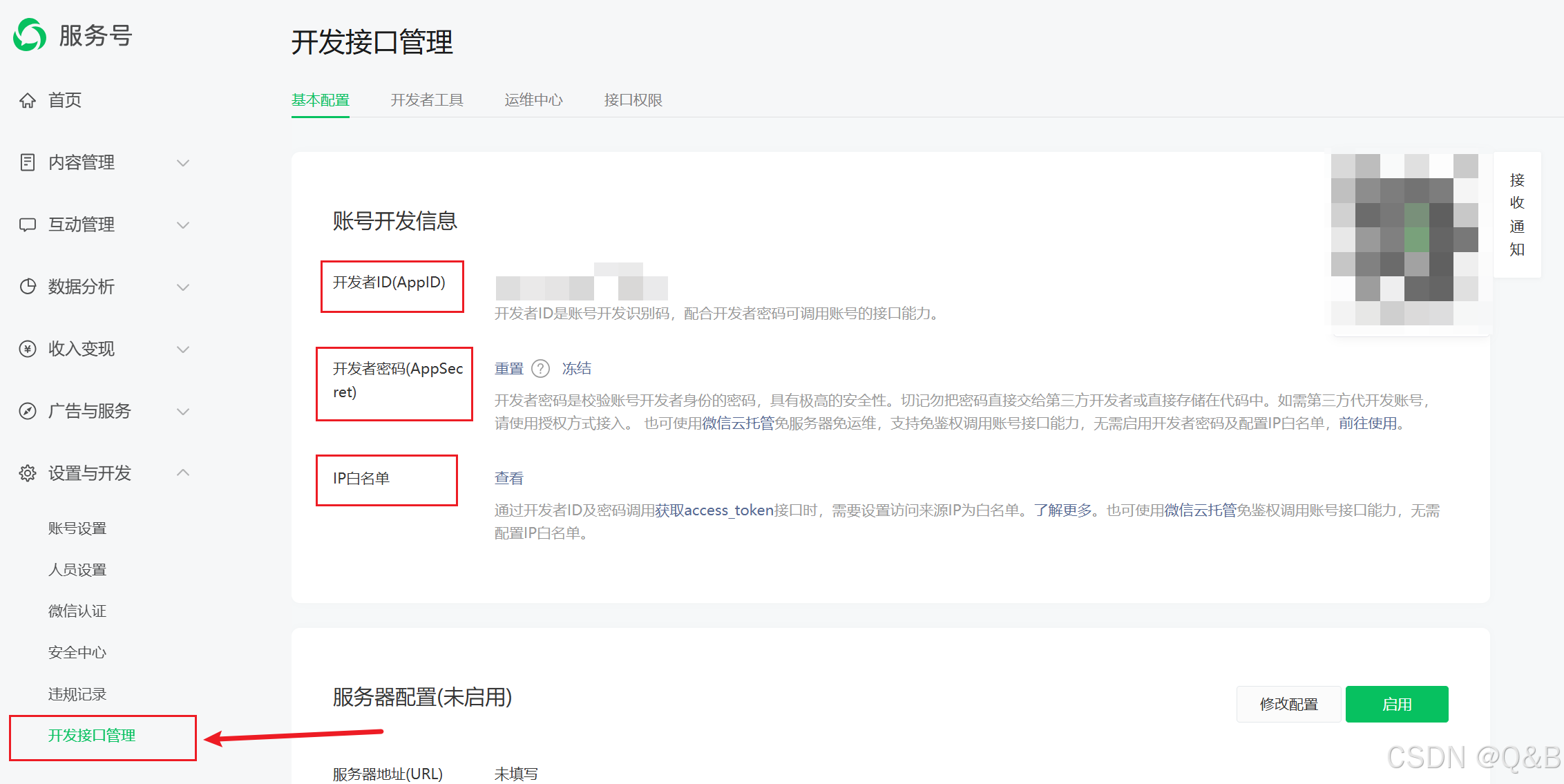1564x784 pixels.
Task: Click the question mark help icon beside 重置
Action: click(540, 369)
